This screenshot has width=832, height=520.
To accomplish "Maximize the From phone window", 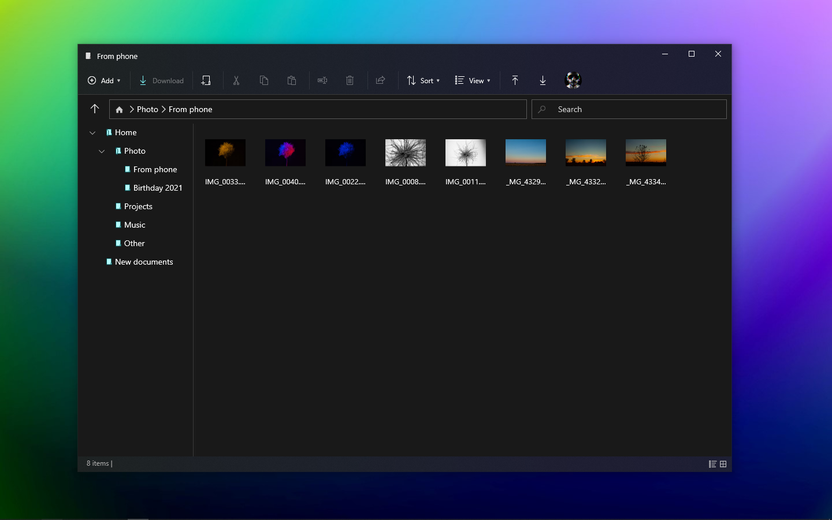I will (691, 54).
